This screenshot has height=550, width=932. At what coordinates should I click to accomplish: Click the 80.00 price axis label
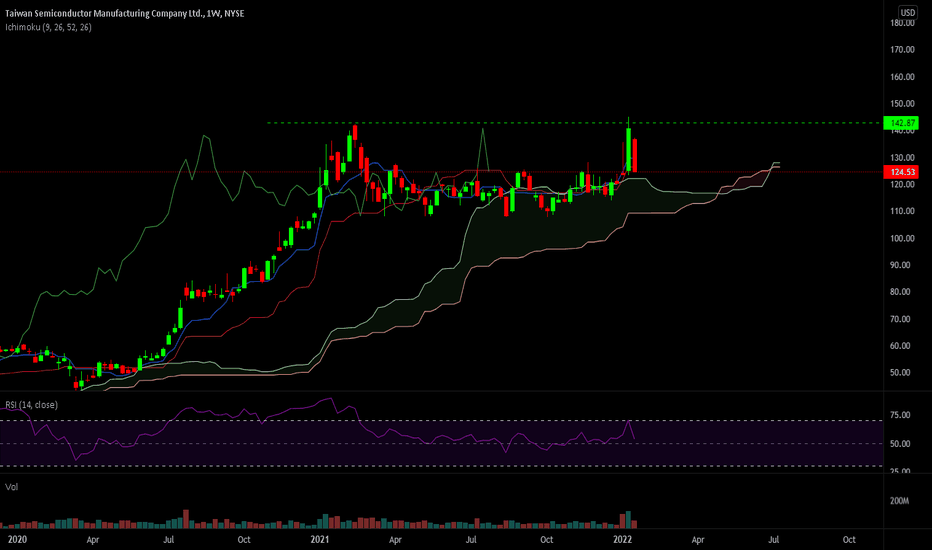click(x=900, y=292)
